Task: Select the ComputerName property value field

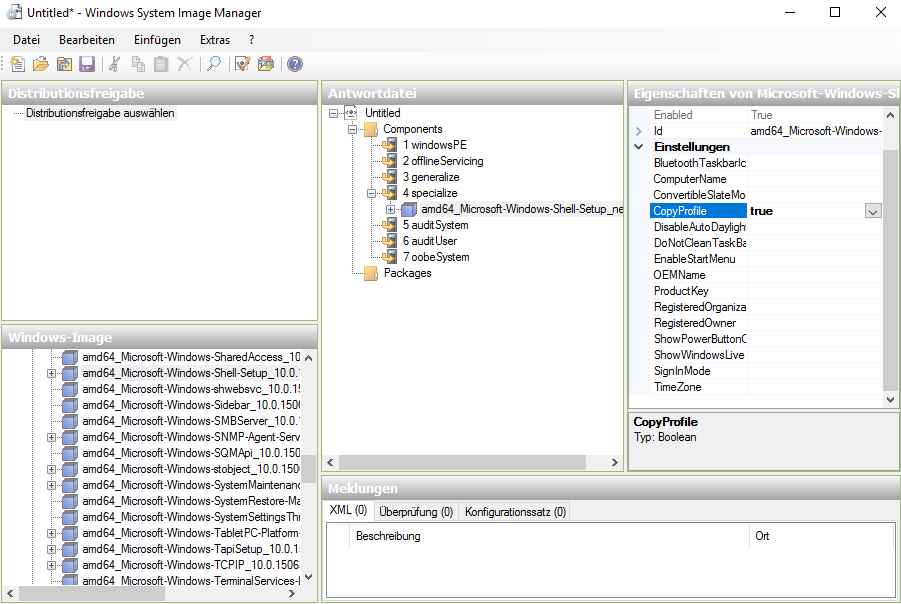Action: (x=814, y=179)
